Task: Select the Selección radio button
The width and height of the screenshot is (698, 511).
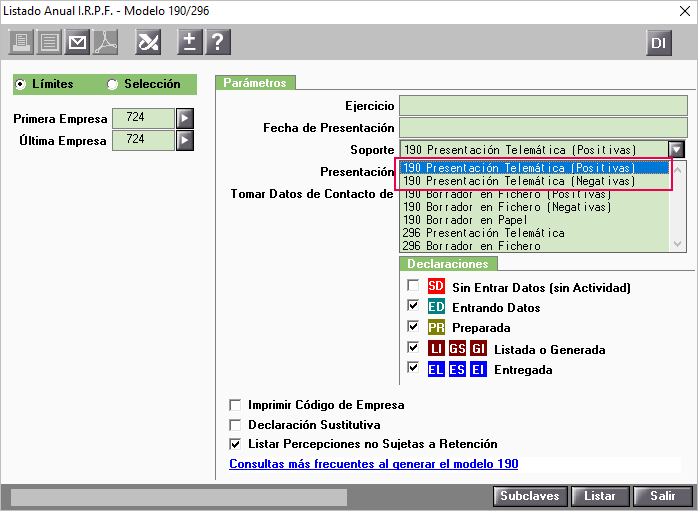Action: point(112,84)
